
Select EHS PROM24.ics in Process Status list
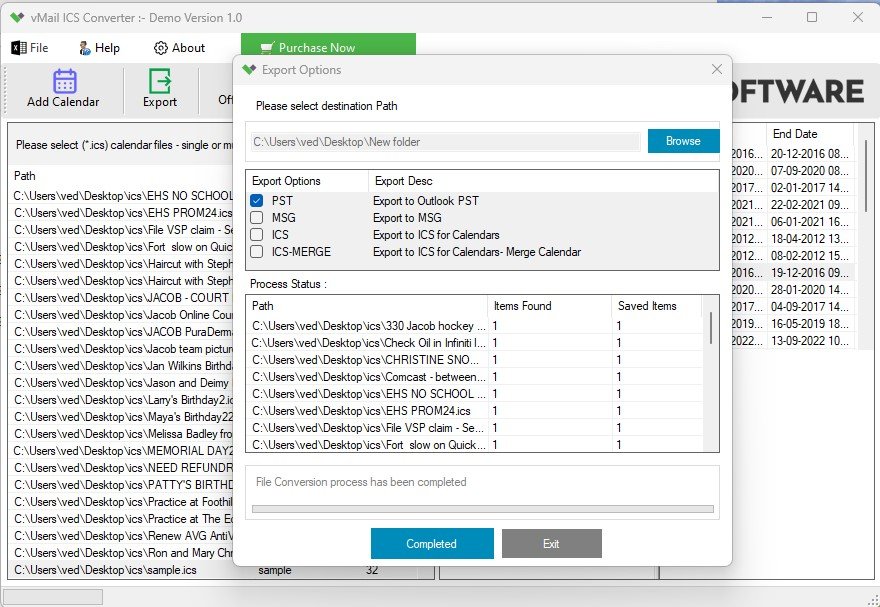pyautogui.click(x=475, y=411)
